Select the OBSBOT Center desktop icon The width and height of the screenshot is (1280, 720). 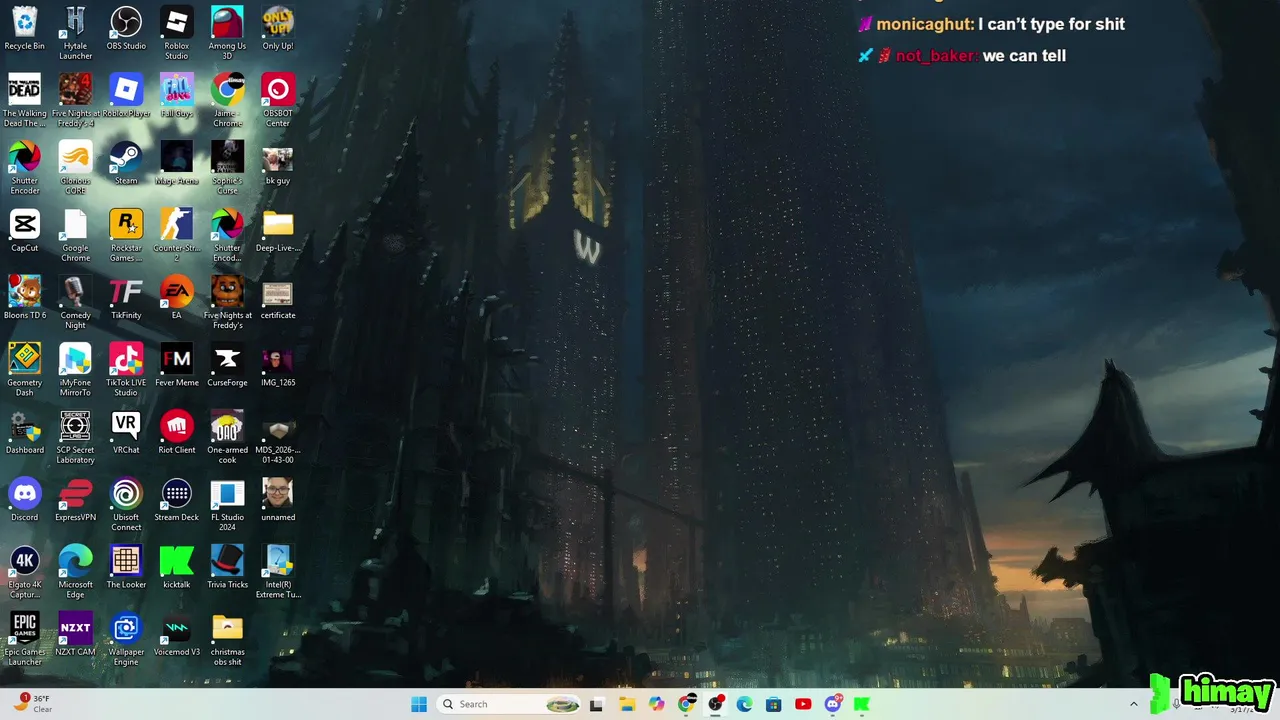(278, 100)
